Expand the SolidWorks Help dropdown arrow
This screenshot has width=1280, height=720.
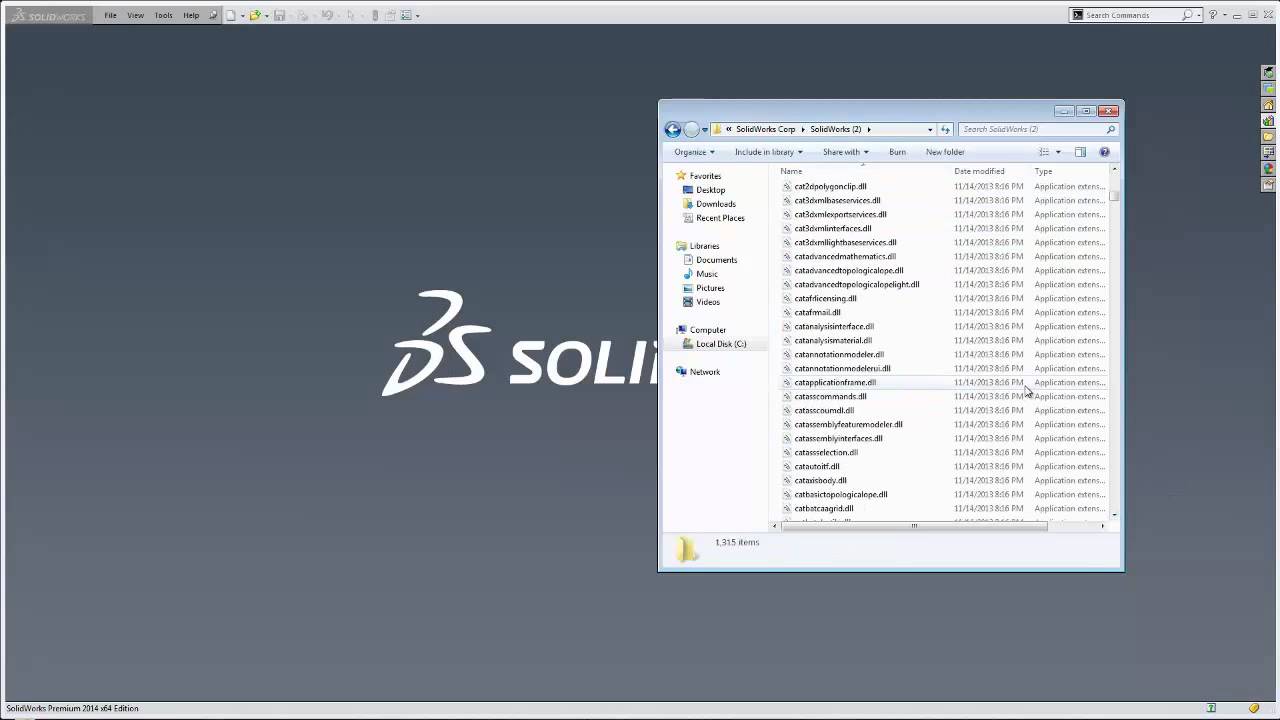click(1225, 16)
